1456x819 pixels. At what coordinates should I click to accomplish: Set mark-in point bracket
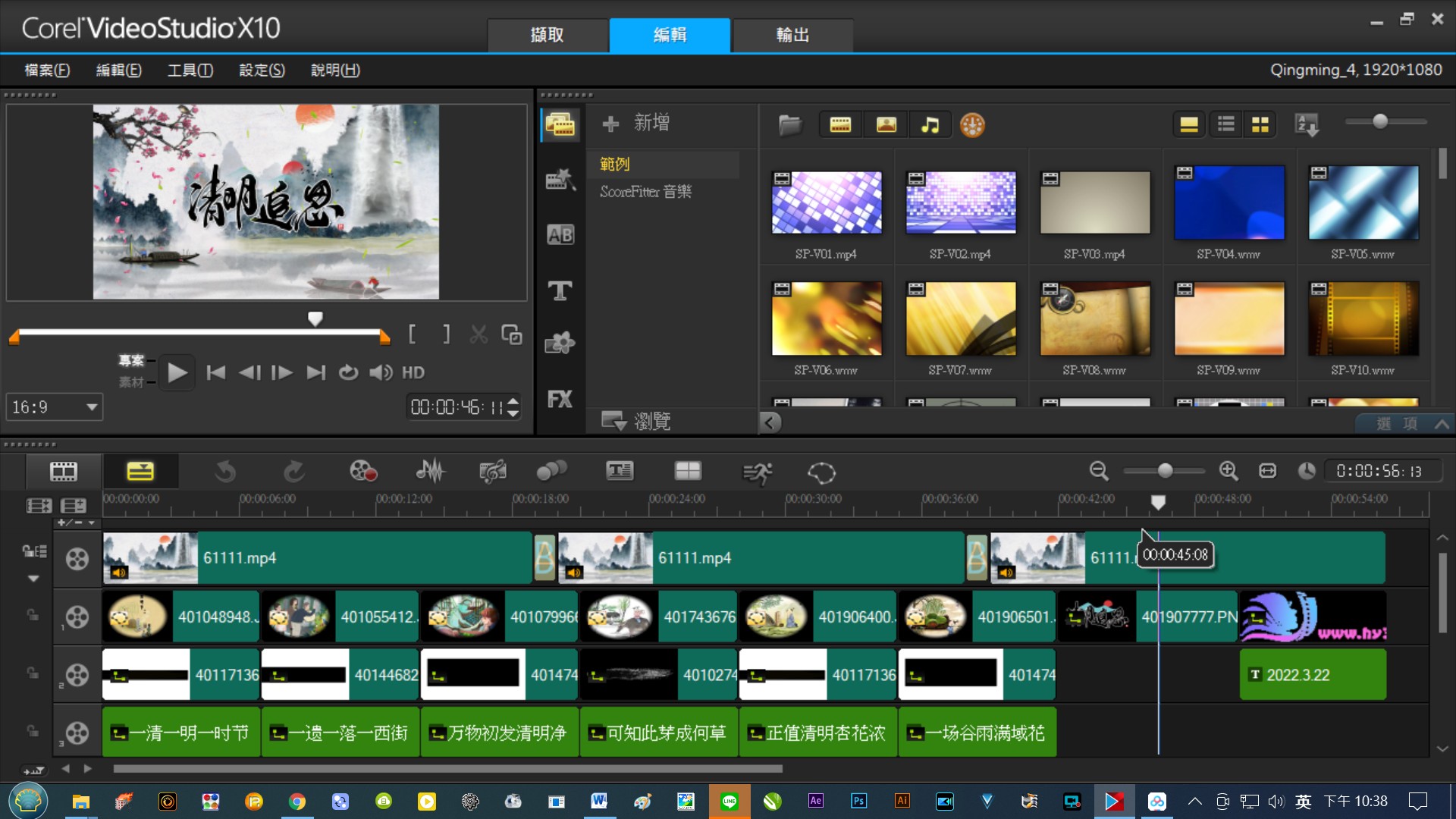[412, 334]
